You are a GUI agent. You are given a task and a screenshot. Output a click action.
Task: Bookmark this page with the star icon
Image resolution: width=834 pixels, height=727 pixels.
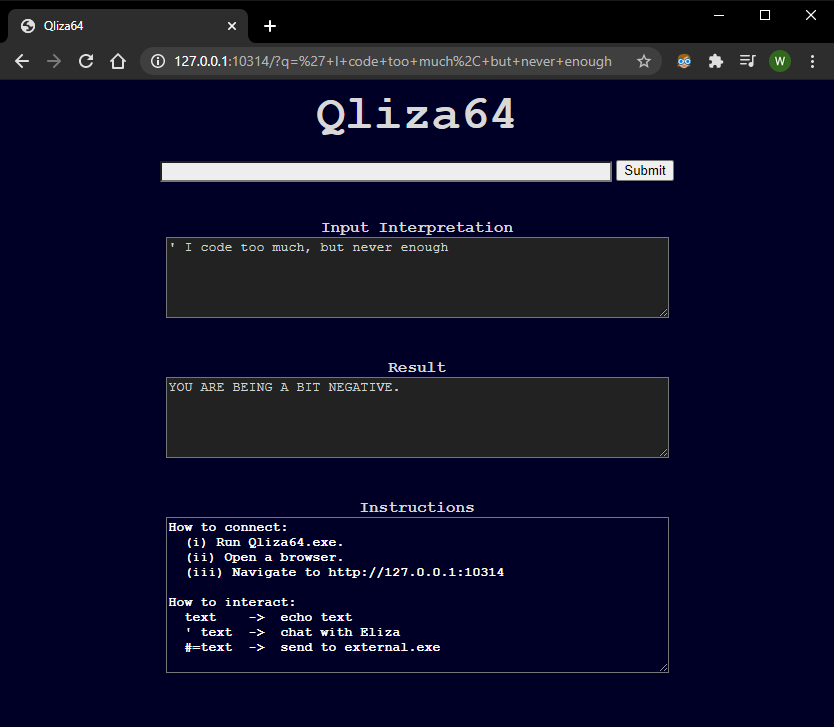644,61
